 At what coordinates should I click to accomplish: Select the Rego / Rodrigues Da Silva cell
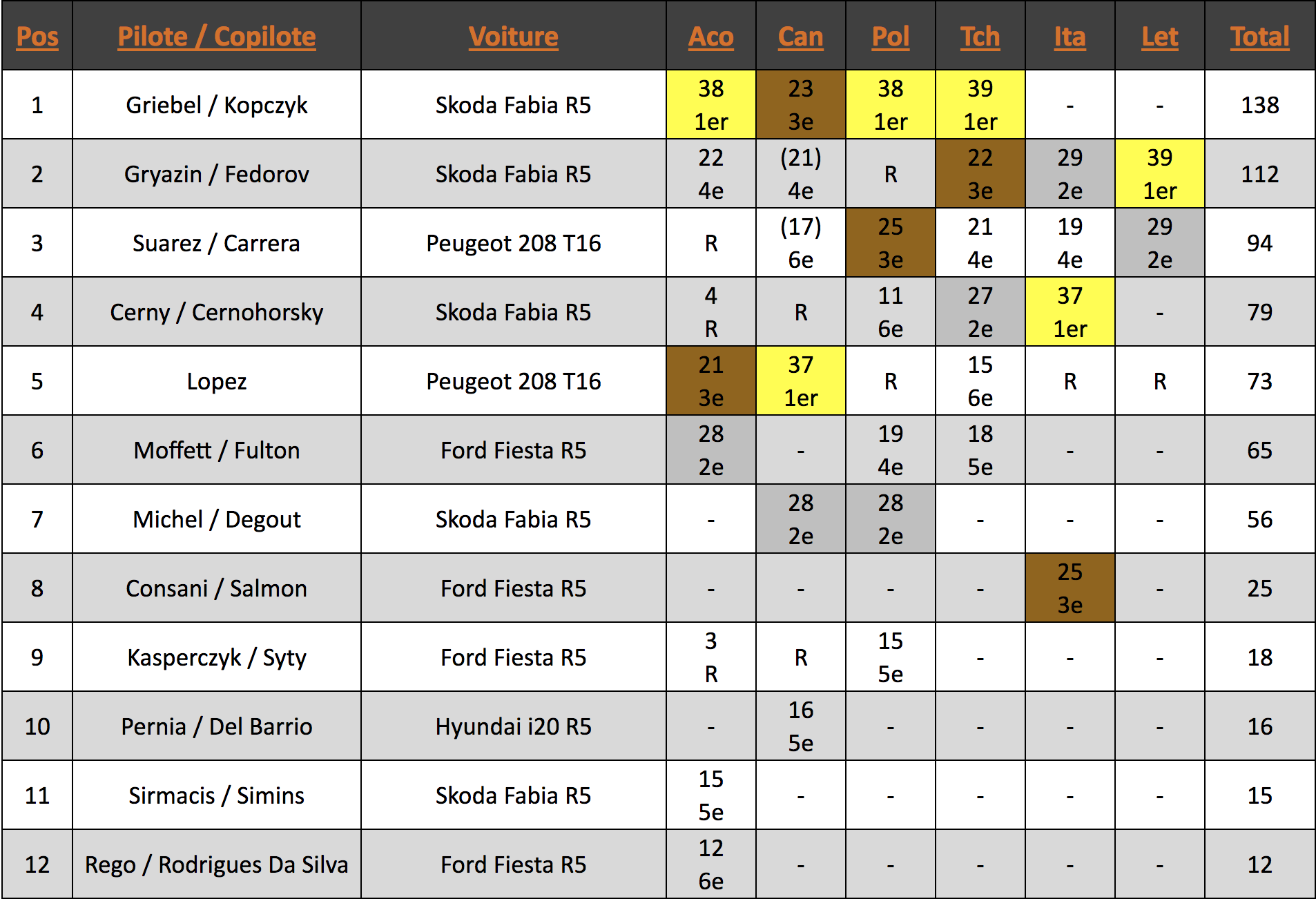pos(217,864)
